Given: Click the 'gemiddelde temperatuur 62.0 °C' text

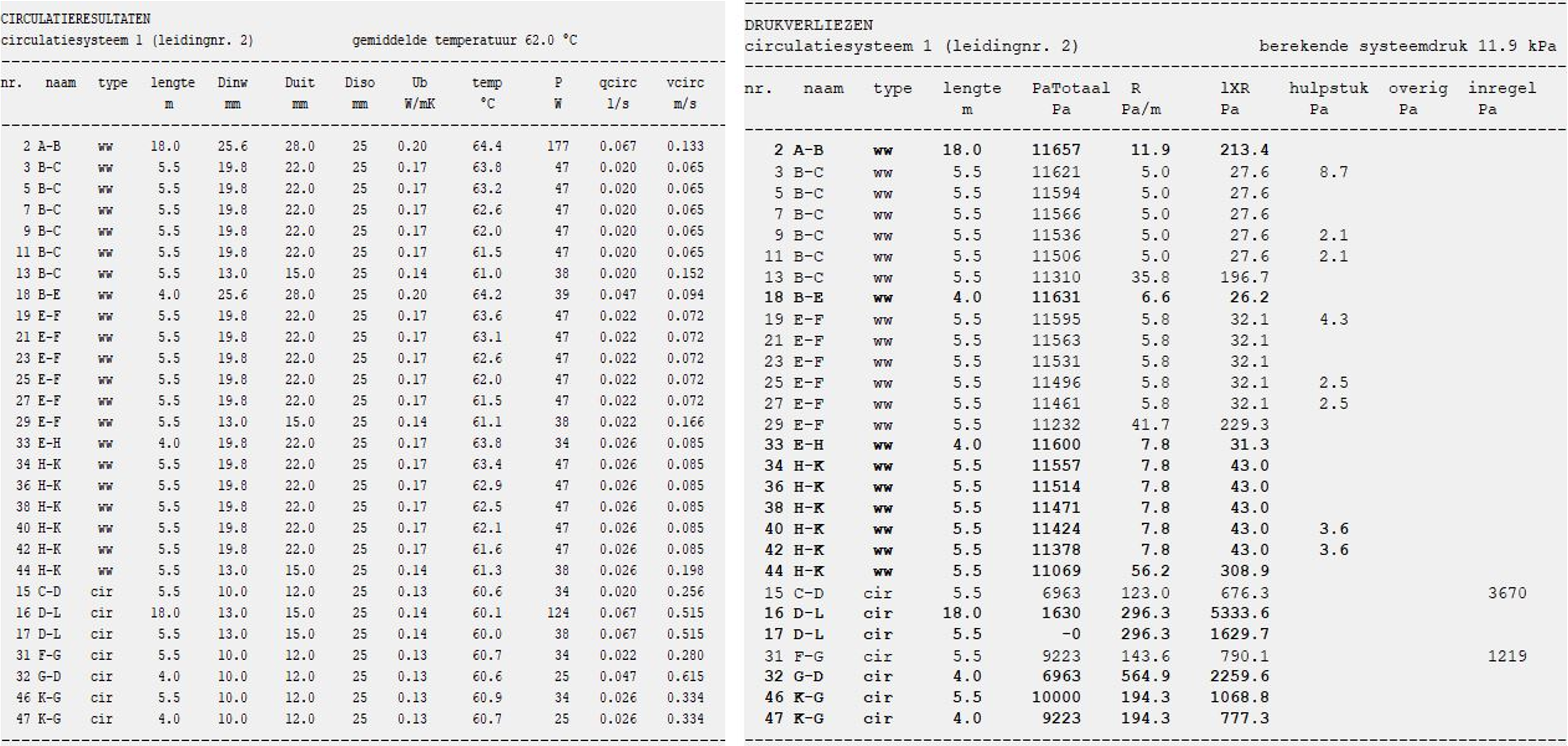Looking at the screenshot, I should [464, 41].
